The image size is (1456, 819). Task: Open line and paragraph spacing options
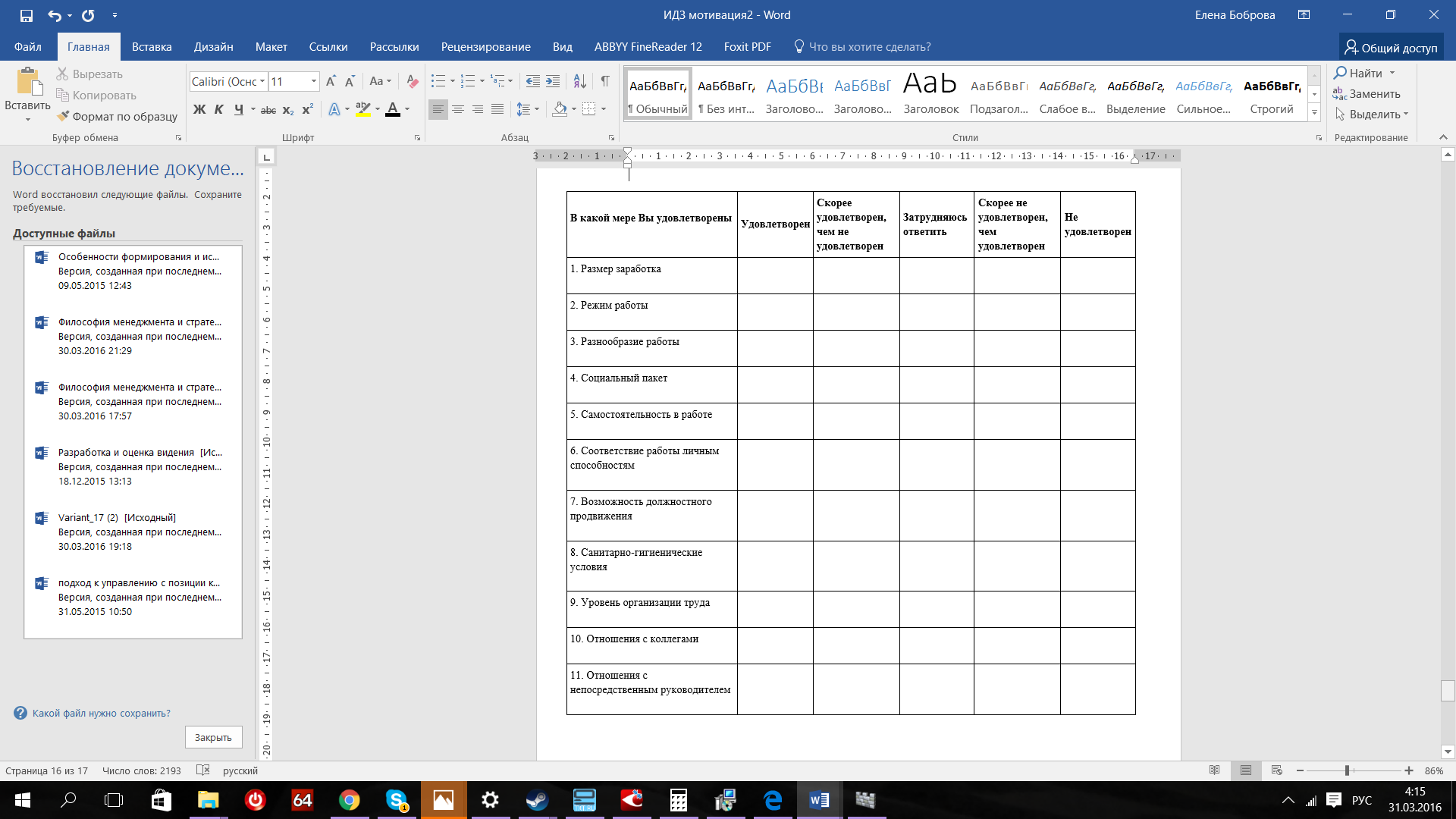pyautogui.click(x=523, y=109)
